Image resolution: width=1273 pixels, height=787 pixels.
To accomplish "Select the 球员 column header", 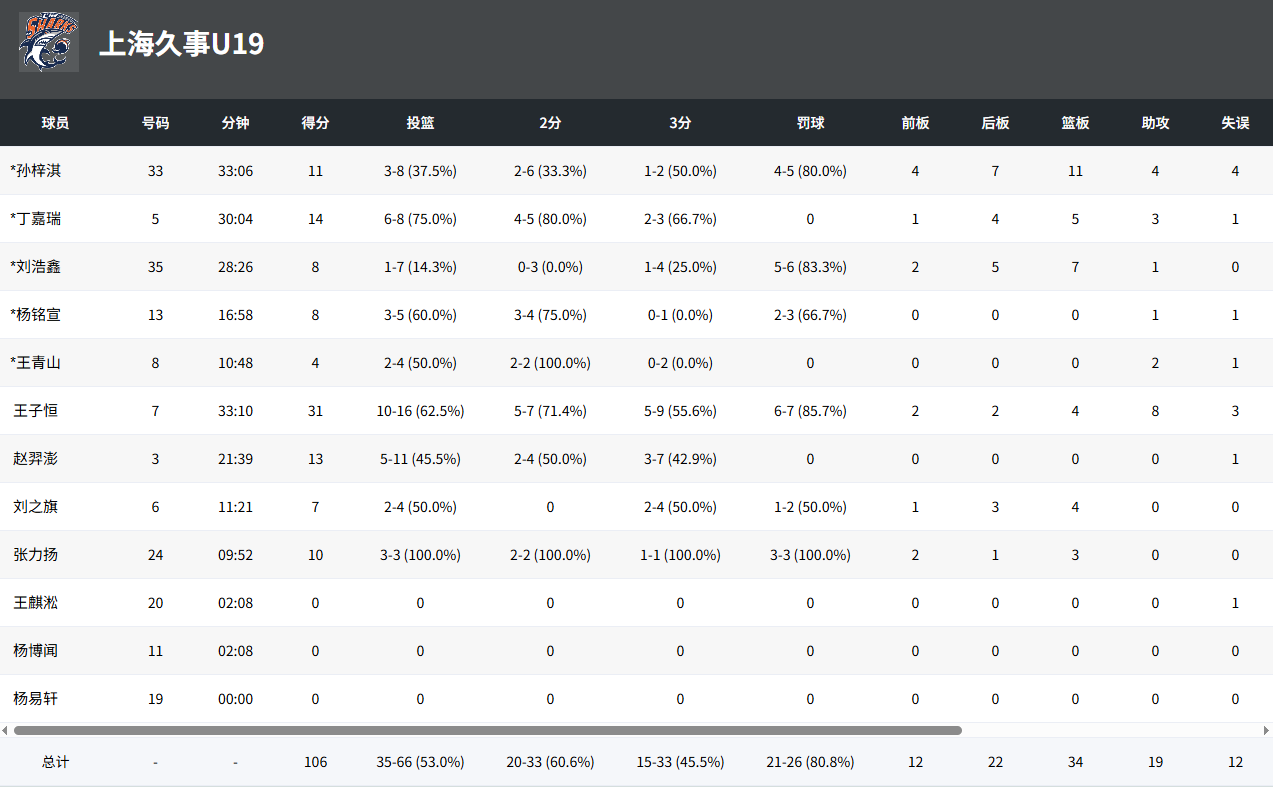I will point(55,123).
